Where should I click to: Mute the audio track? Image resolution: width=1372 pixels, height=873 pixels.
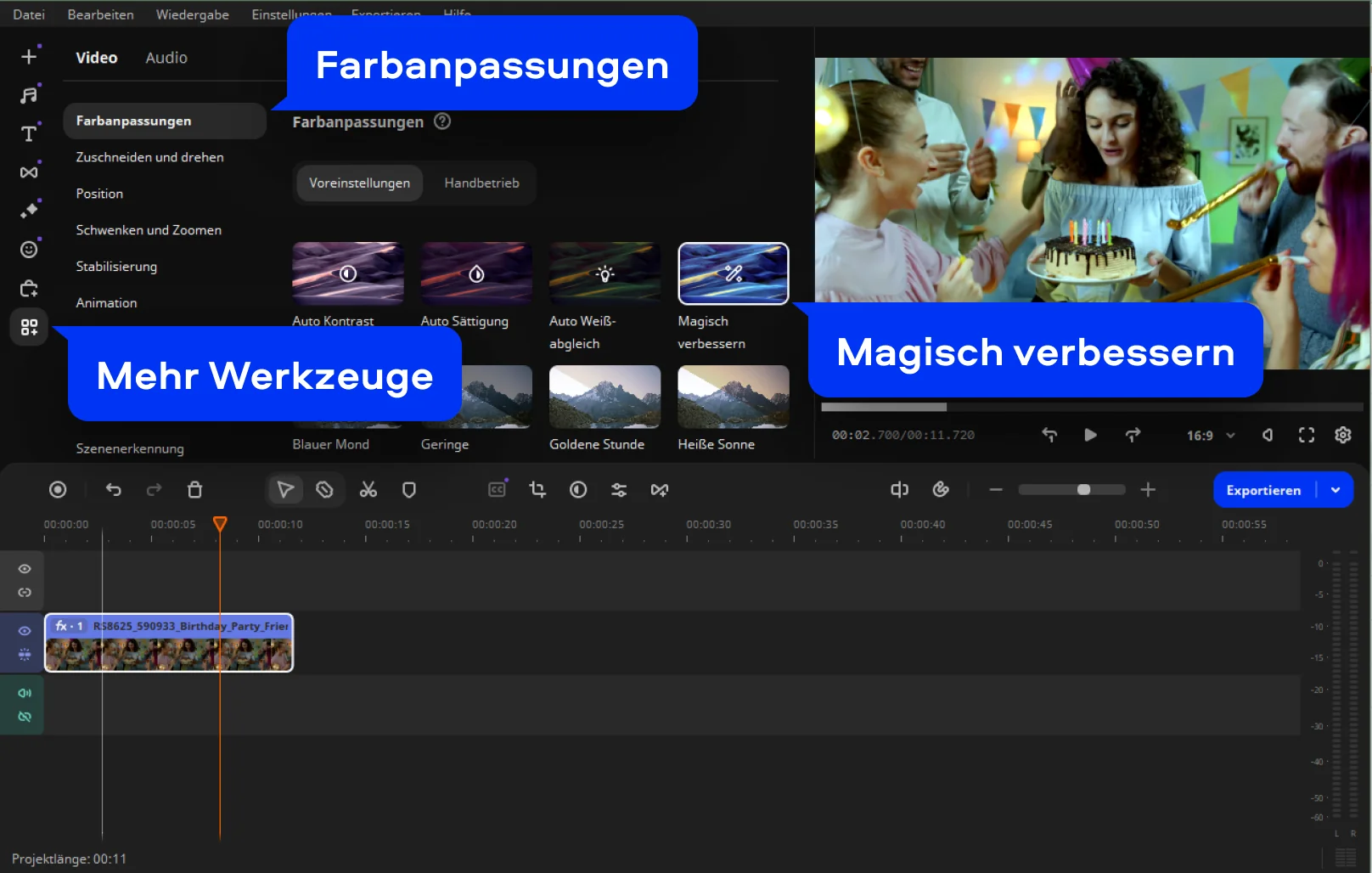[x=25, y=693]
